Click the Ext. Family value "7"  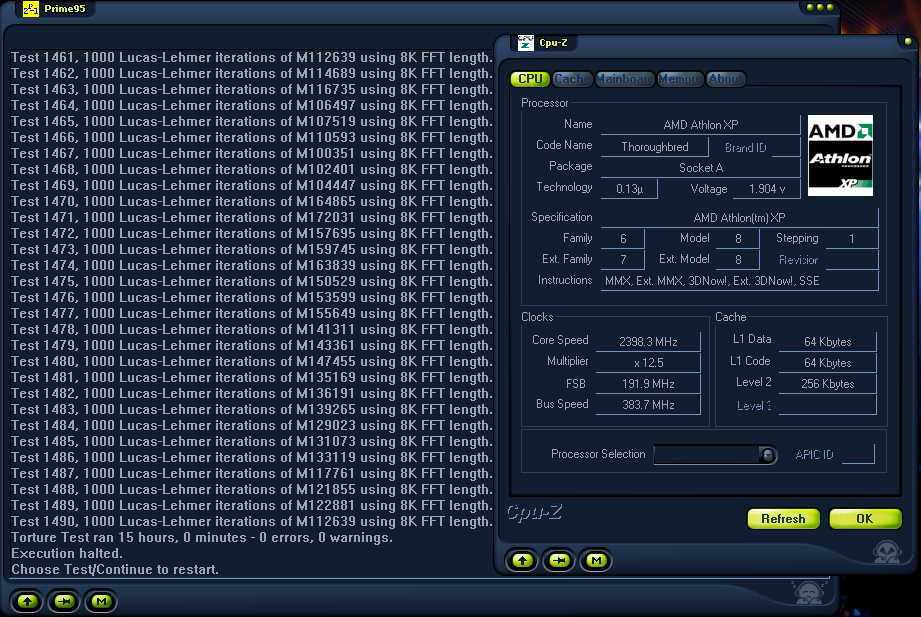point(623,260)
